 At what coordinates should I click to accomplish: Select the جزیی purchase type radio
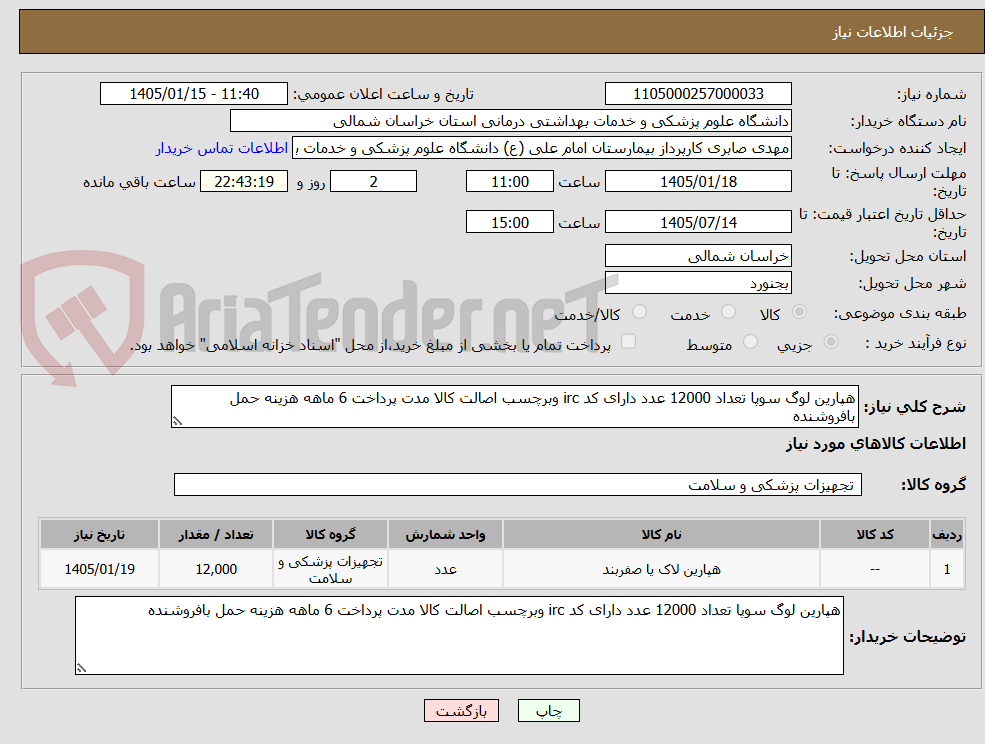830,342
